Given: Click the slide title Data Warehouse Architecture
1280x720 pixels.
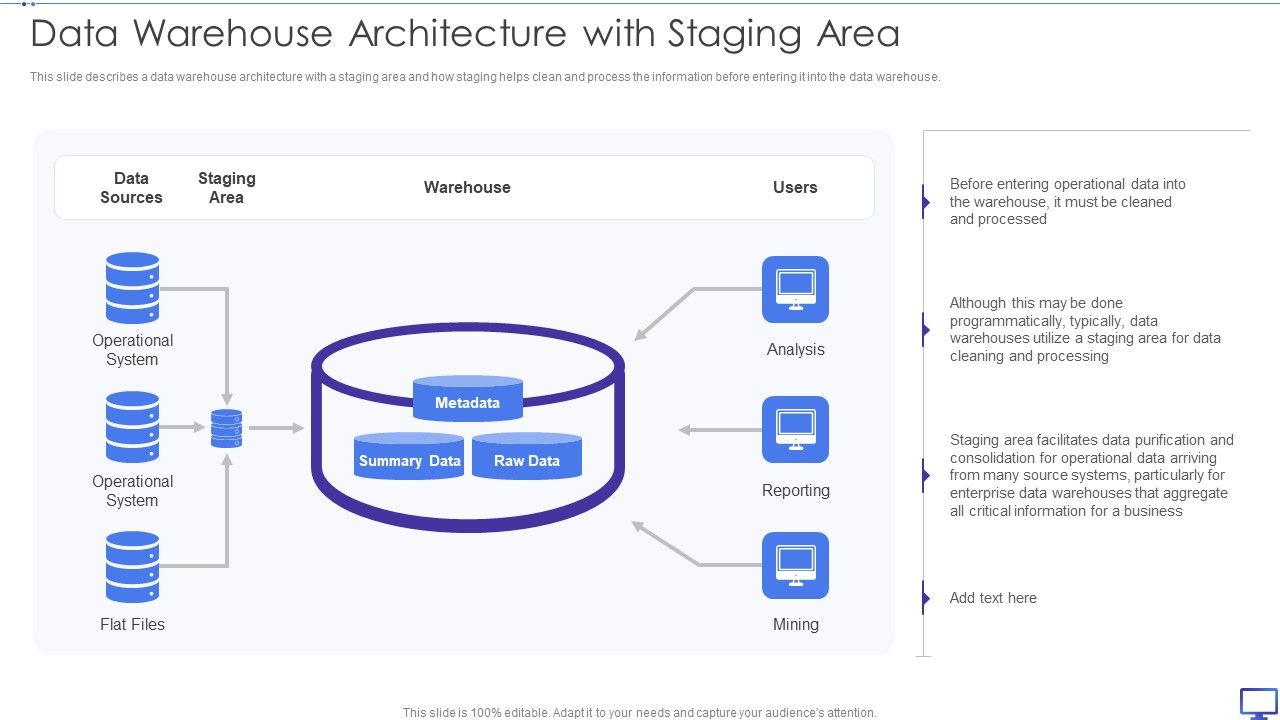Looking at the screenshot, I should pos(465,34).
